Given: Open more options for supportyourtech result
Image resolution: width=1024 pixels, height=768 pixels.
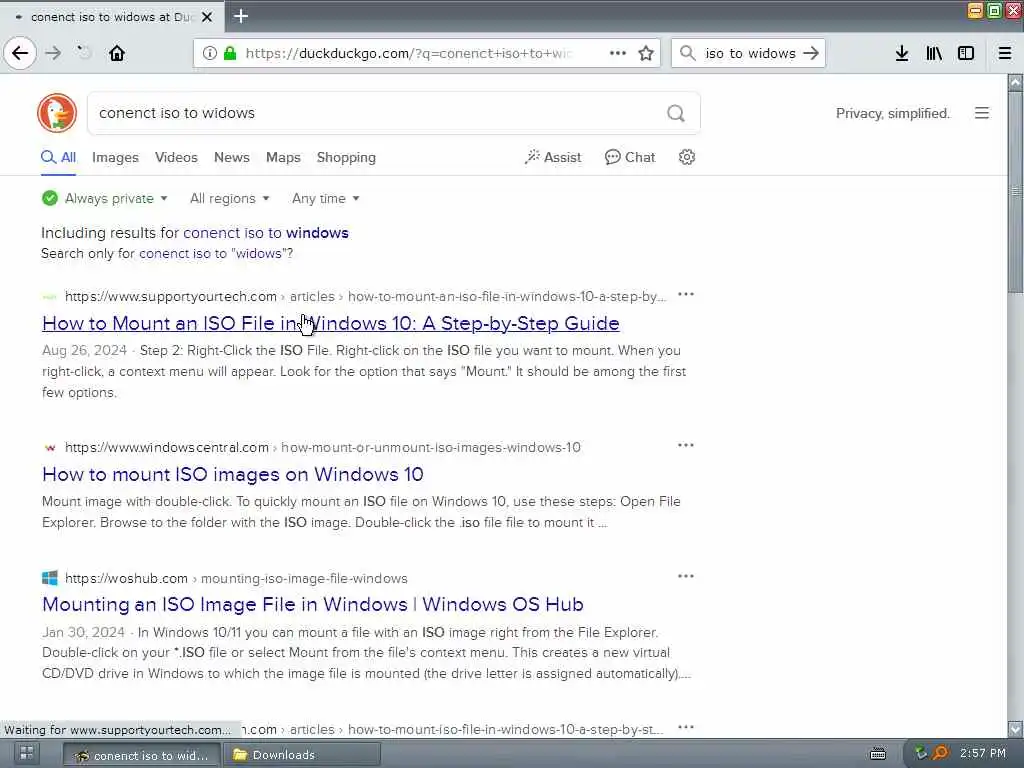Looking at the screenshot, I should pos(686,295).
